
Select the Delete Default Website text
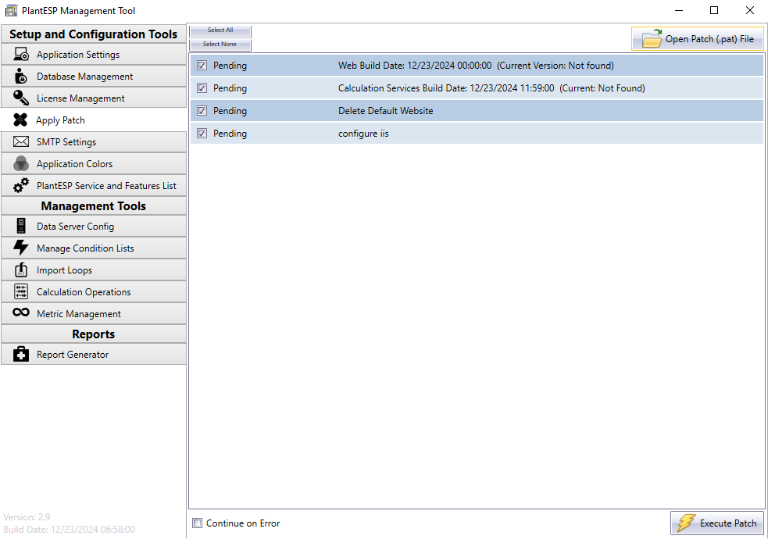385,111
